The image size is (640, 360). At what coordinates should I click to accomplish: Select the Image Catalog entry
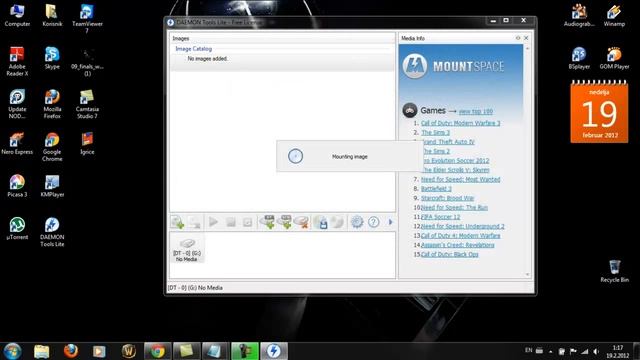[193, 49]
